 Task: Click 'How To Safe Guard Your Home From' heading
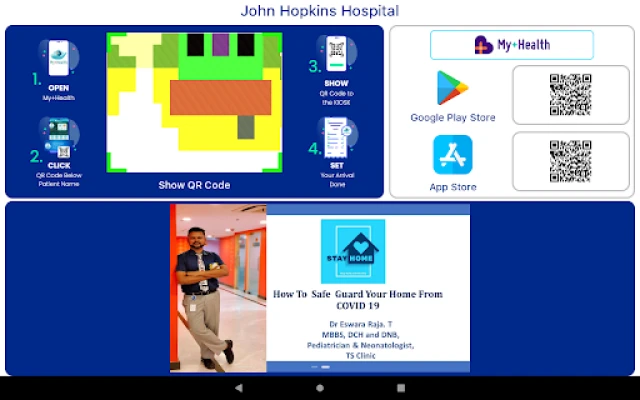tap(358, 294)
